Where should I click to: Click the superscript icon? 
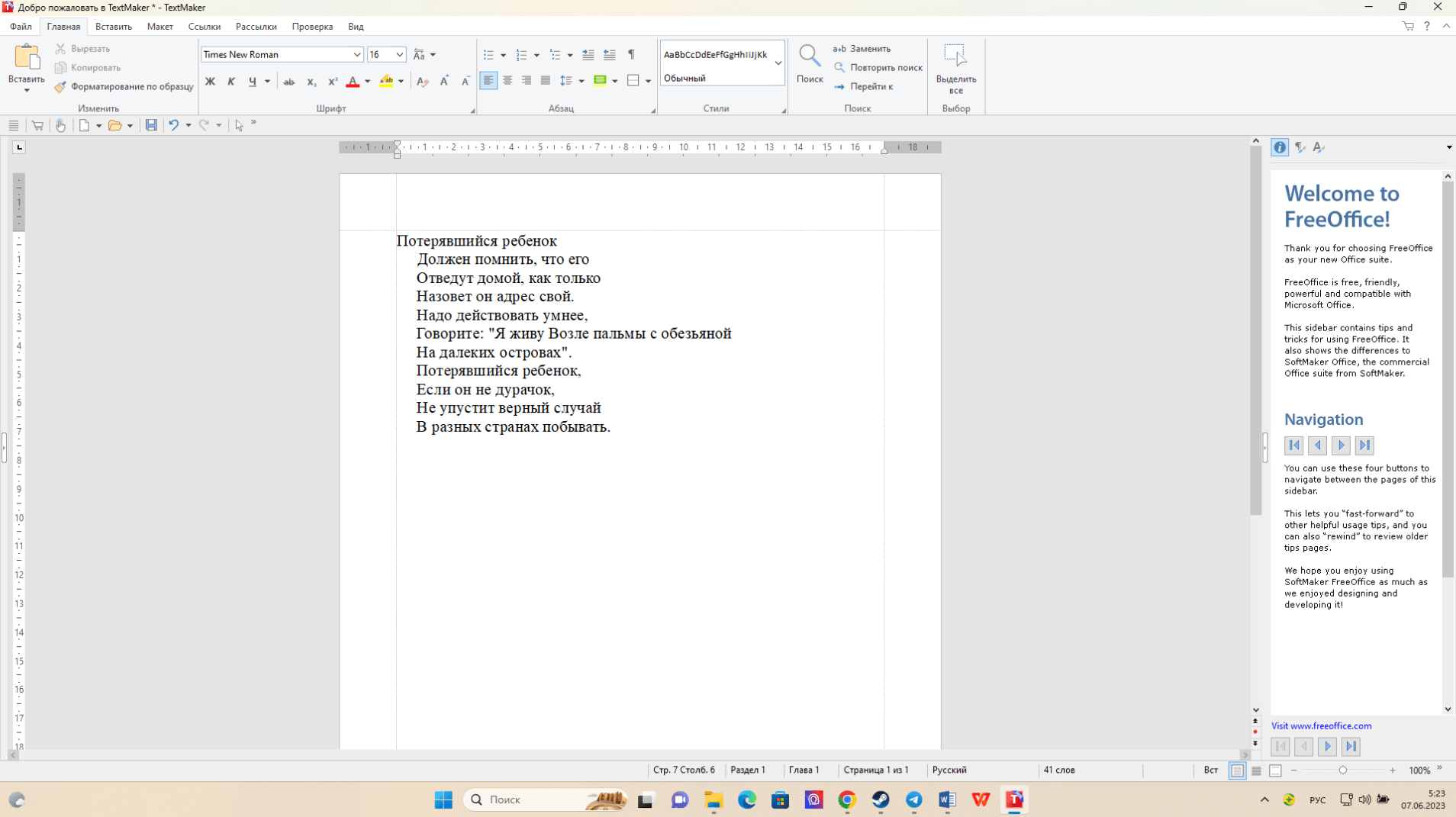coord(333,82)
